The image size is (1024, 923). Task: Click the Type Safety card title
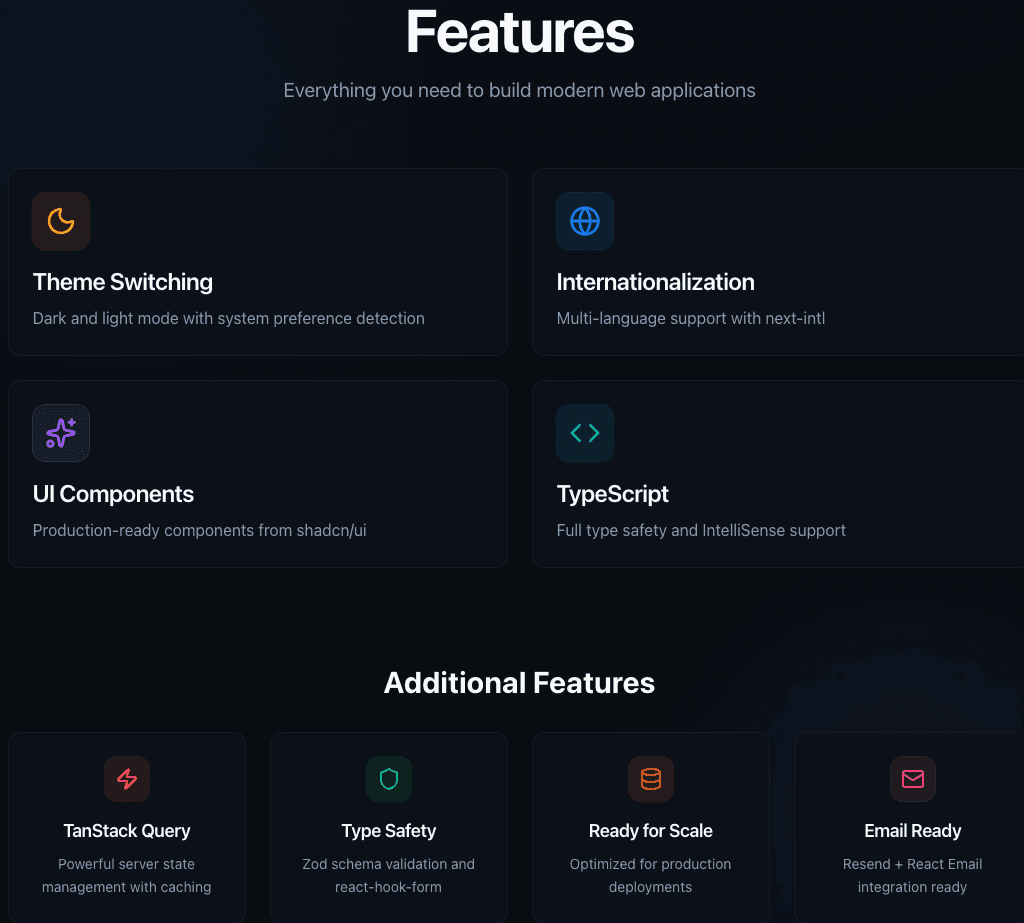389,831
